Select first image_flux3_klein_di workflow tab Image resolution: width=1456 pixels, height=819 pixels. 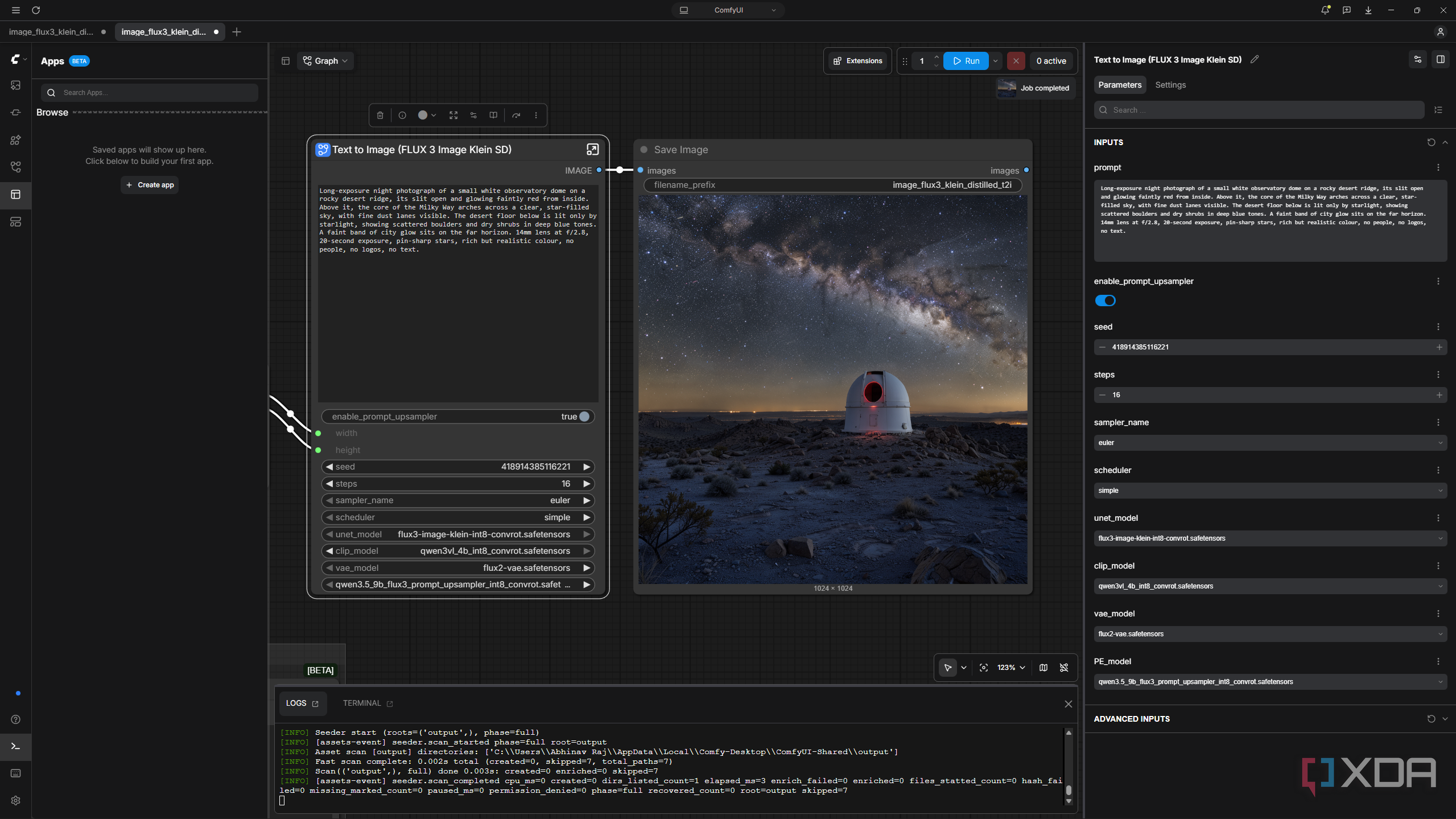click(57, 32)
